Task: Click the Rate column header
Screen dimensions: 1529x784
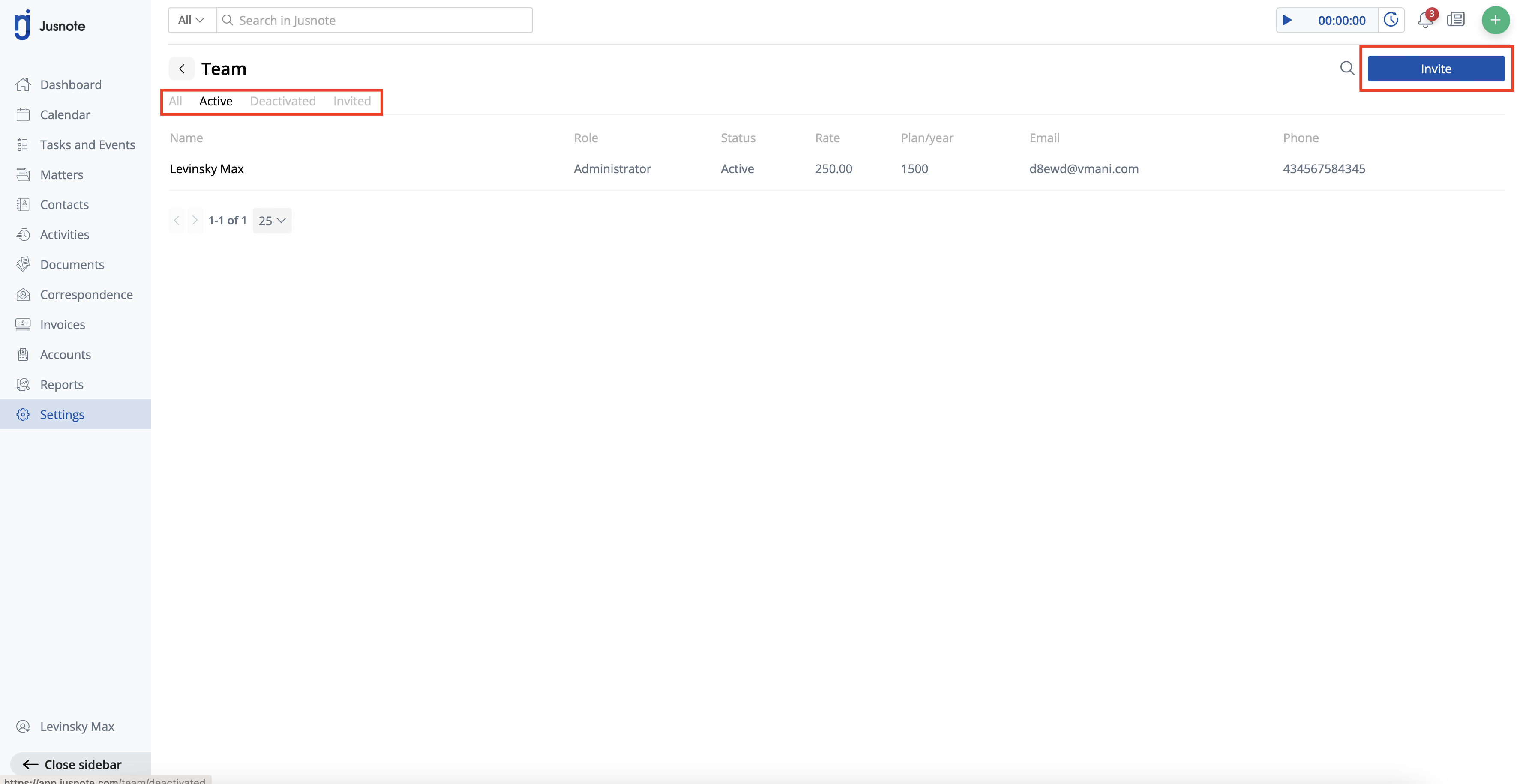Action: coord(827,138)
